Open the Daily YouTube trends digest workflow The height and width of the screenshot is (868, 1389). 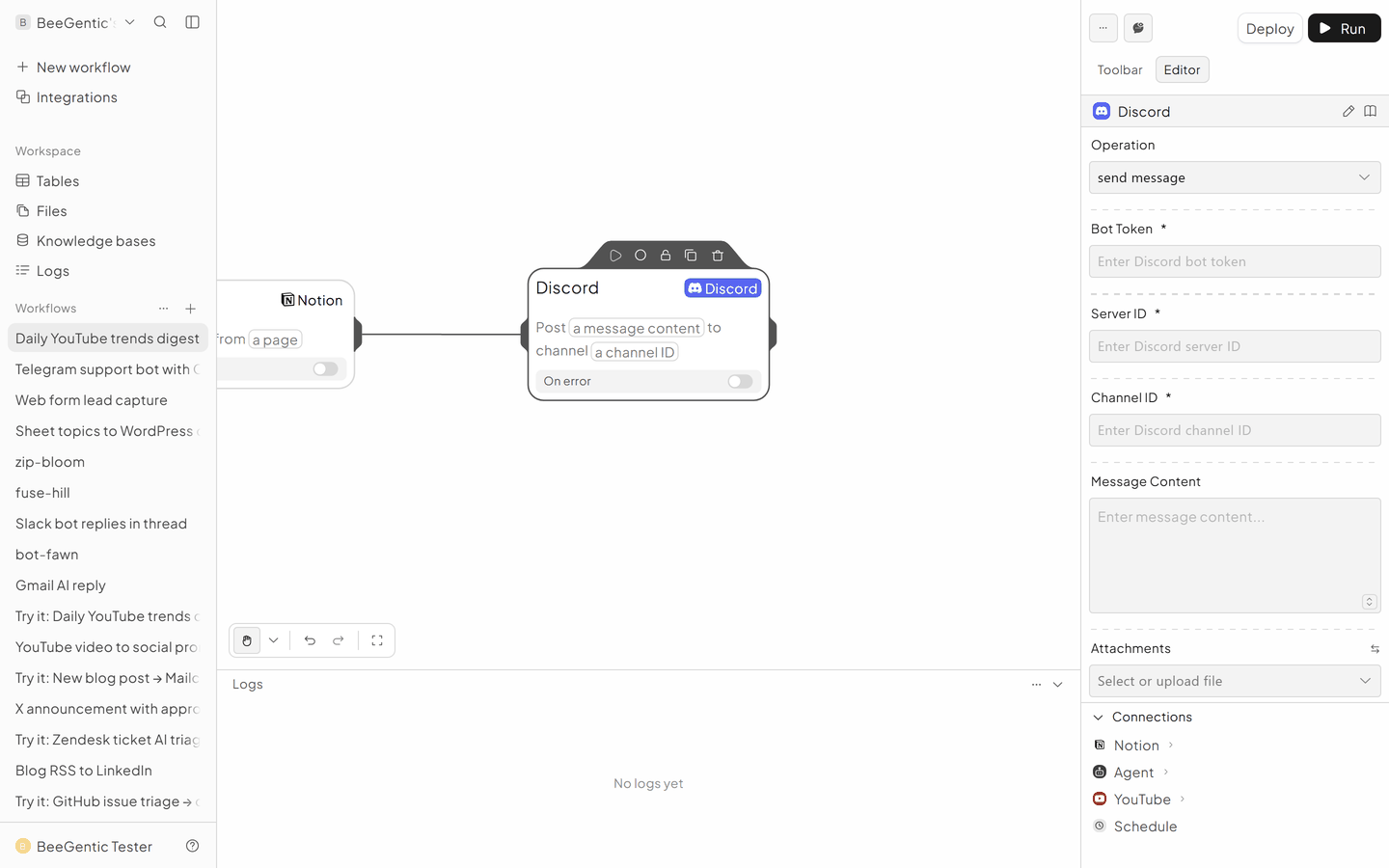[x=108, y=339]
